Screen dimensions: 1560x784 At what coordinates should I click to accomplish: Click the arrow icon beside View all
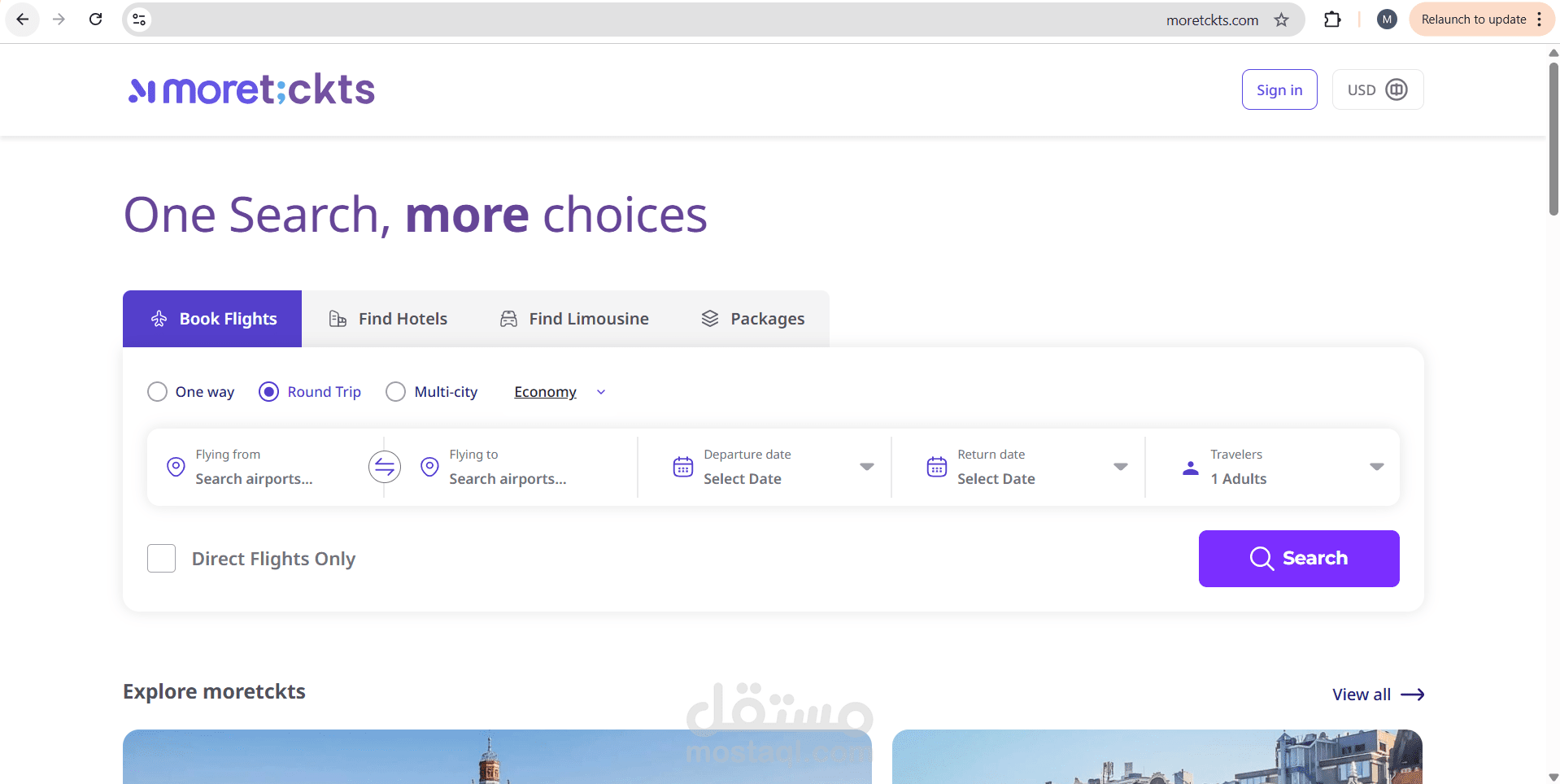pyautogui.click(x=1413, y=695)
